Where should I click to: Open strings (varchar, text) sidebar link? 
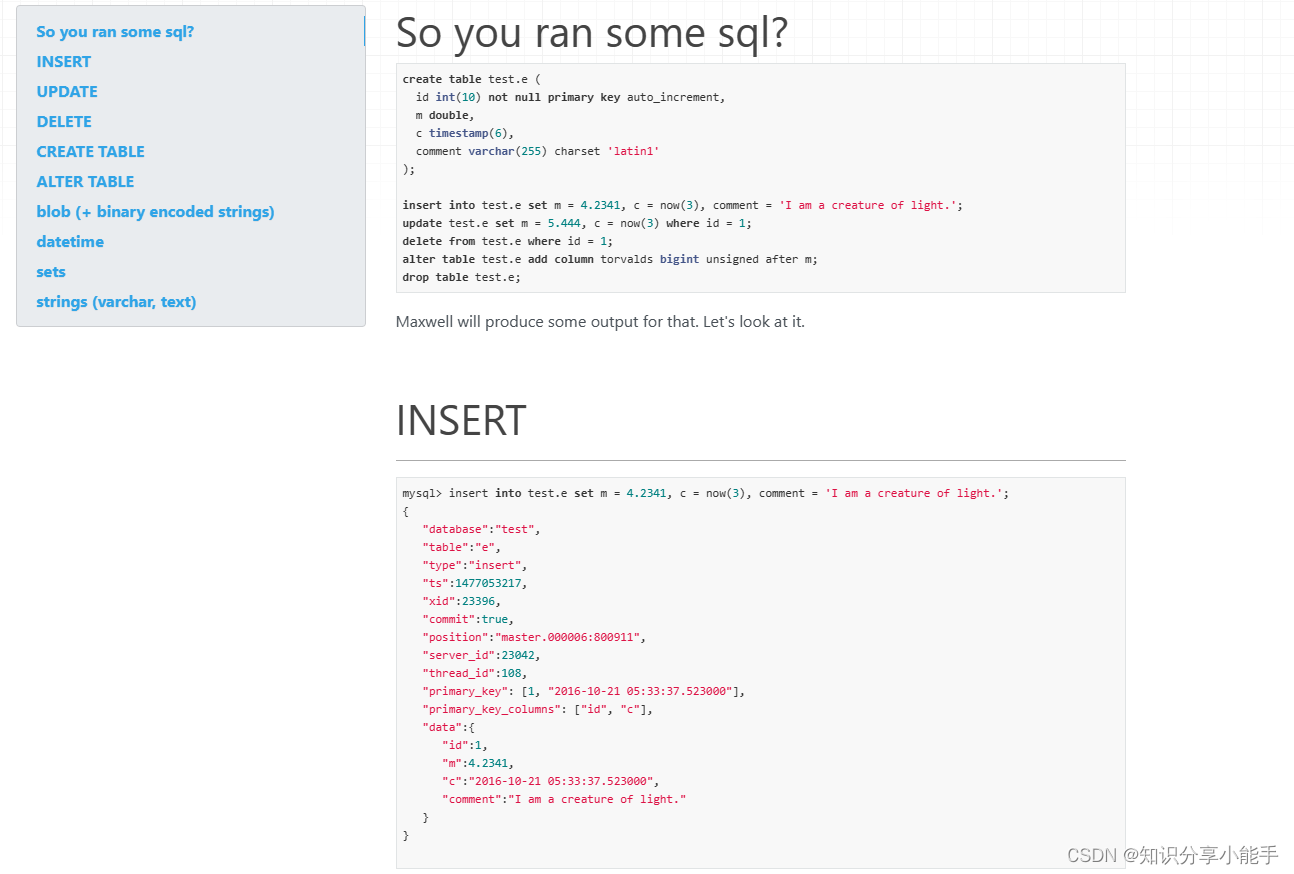(x=116, y=302)
